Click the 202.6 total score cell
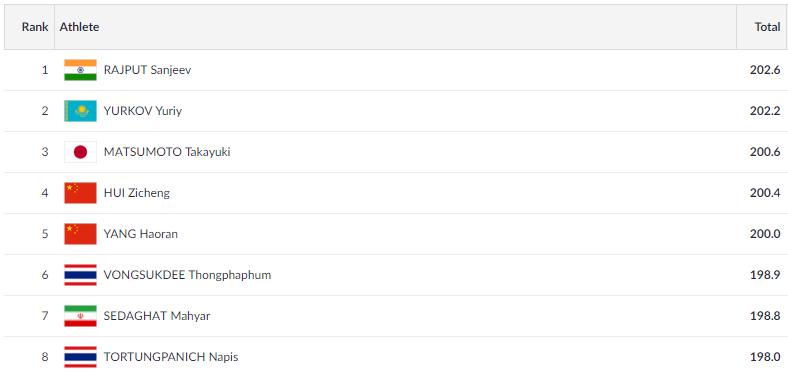 765,70
